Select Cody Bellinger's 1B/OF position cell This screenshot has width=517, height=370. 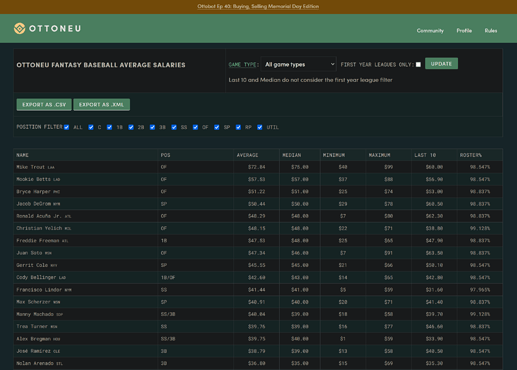(196, 277)
